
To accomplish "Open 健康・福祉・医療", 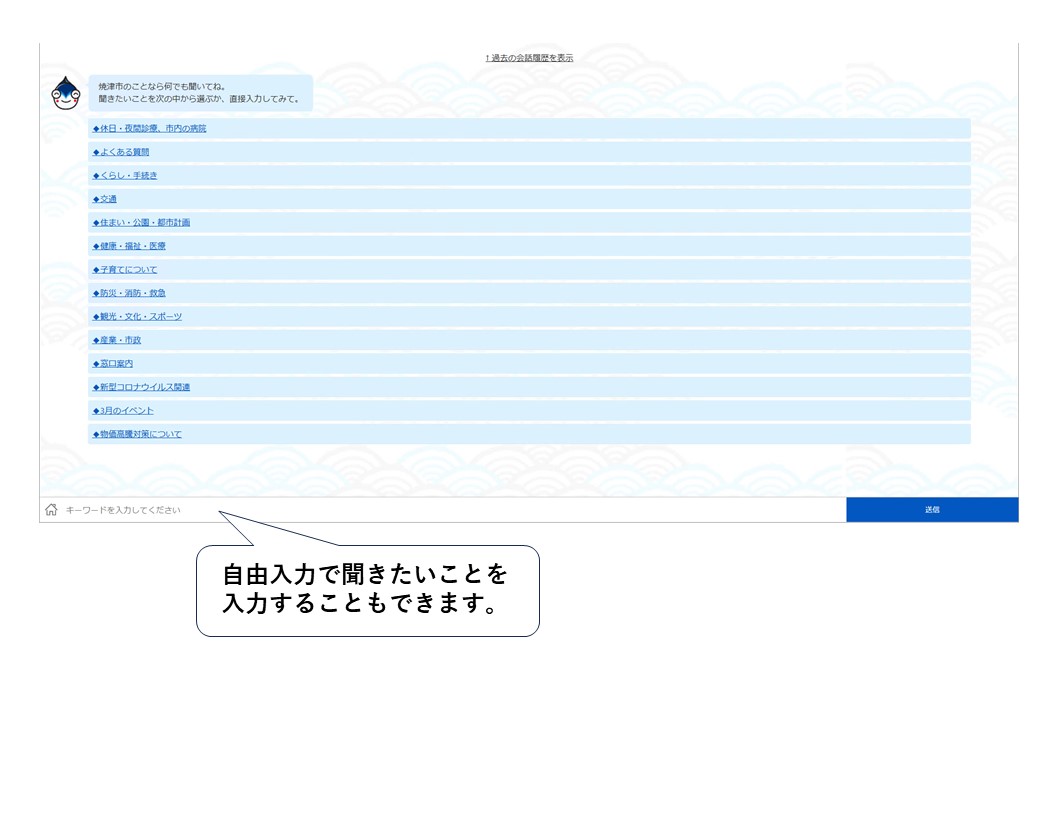I will click(131, 246).
